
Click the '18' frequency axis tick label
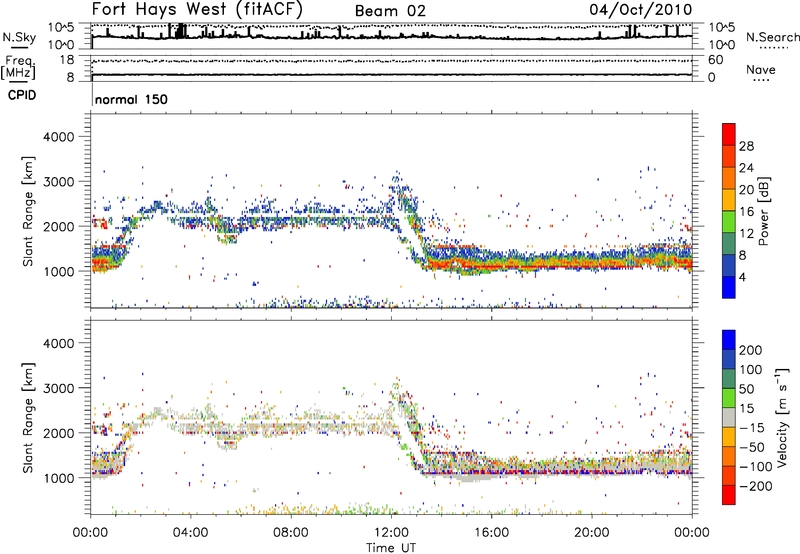[66, 60]
